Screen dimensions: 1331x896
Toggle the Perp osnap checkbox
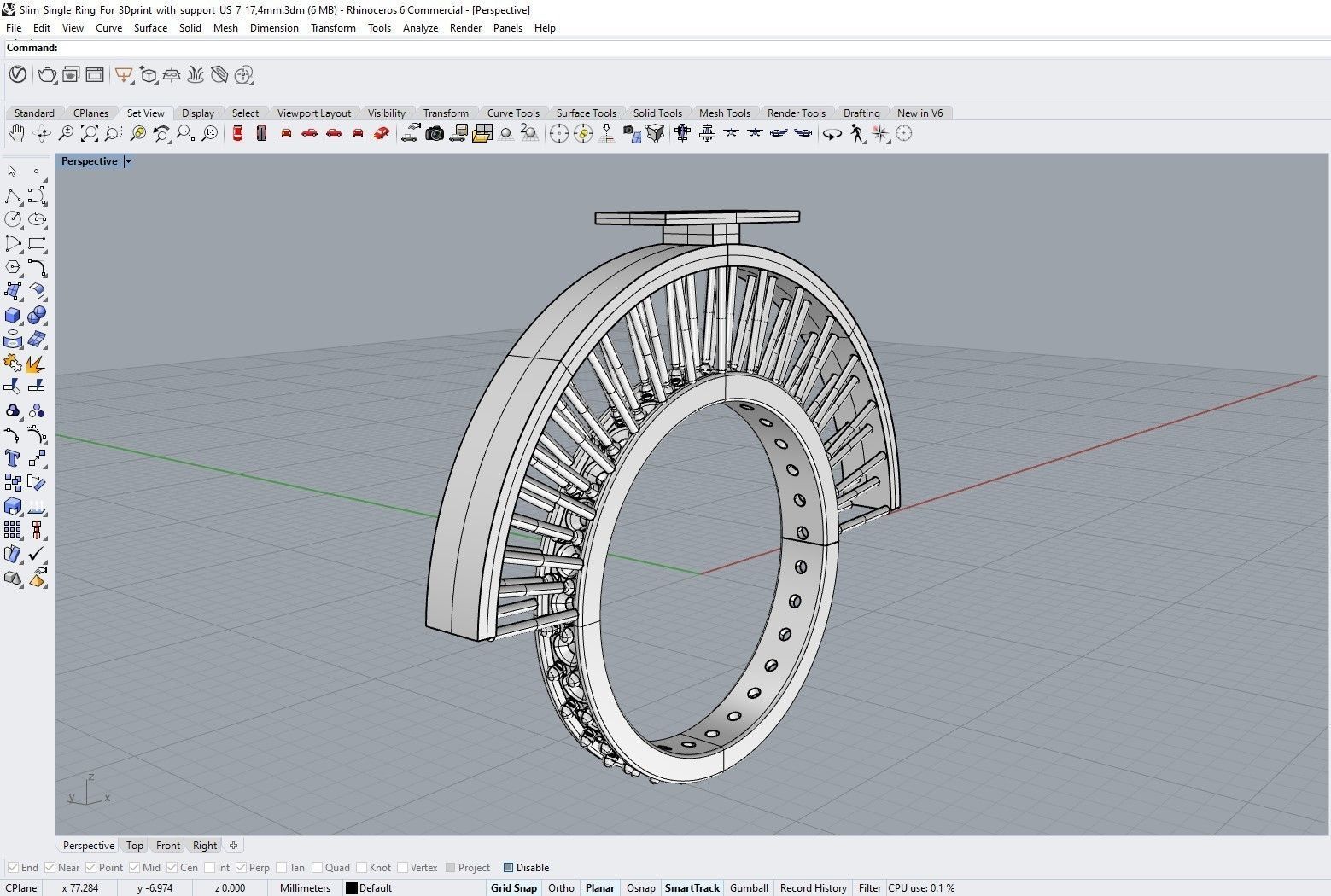pyautogui.click(x=241, y=868)
